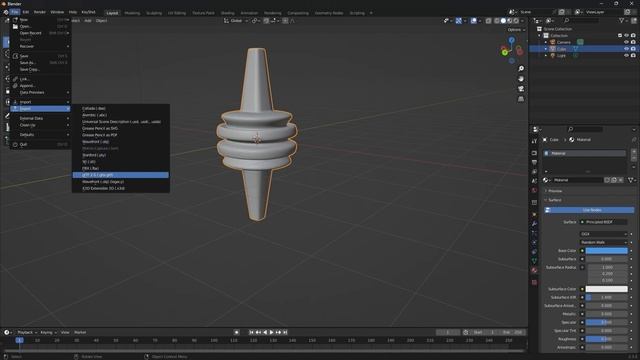
Task: Open the Texture properties tab
Action: click(x=534, y=282)
